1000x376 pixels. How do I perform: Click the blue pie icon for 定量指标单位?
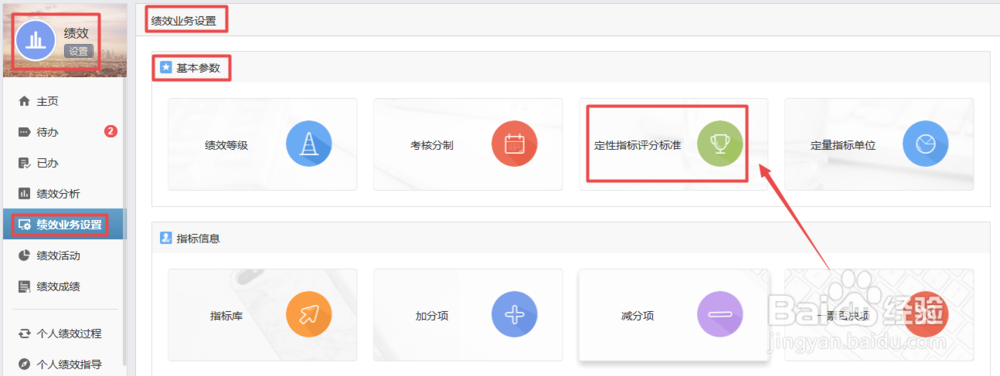point(925,144)
